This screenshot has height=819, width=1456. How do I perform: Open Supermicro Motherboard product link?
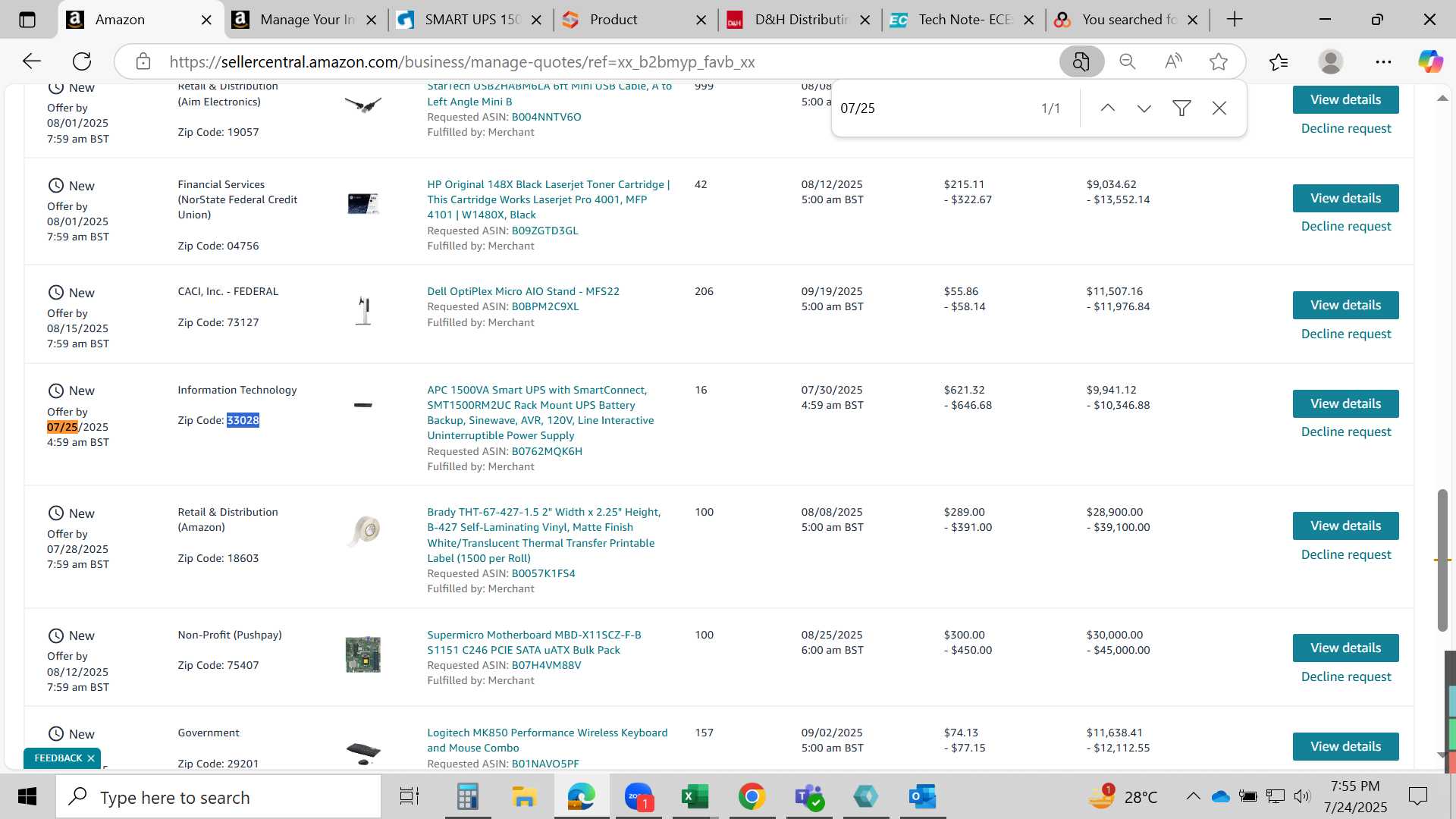tap(534, 643)
